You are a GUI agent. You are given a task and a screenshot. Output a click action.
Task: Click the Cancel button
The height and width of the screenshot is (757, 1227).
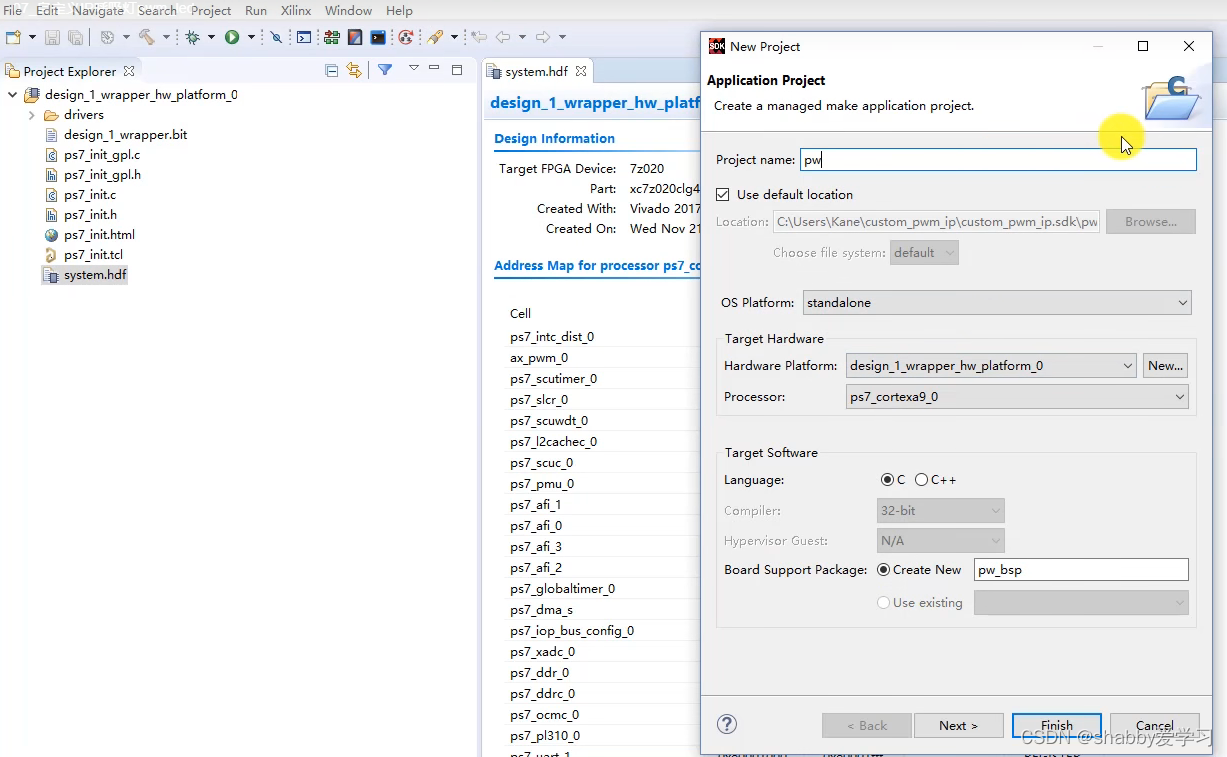pos(1154,726)
